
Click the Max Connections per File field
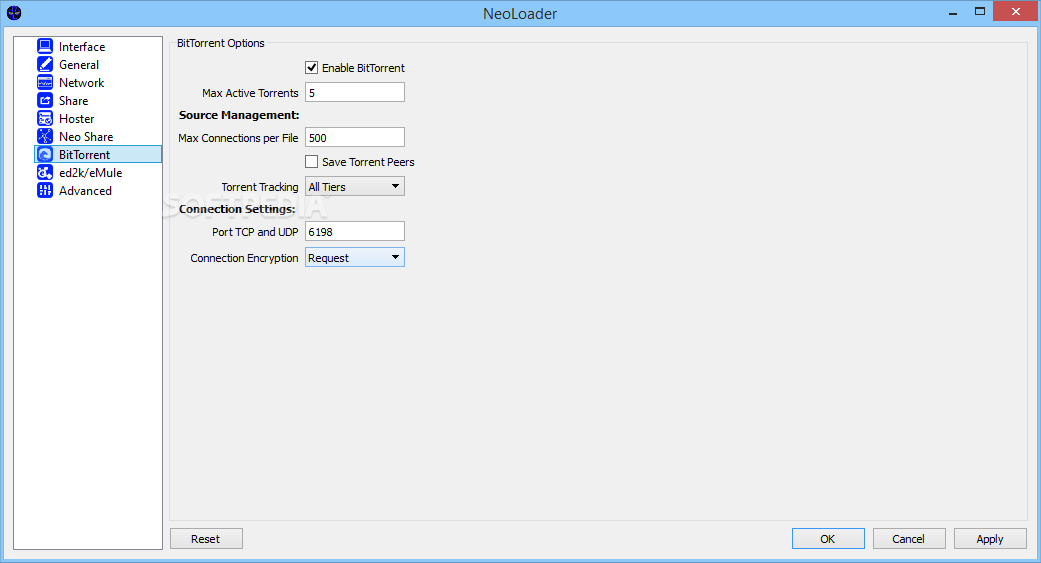[x=355, y=137]
